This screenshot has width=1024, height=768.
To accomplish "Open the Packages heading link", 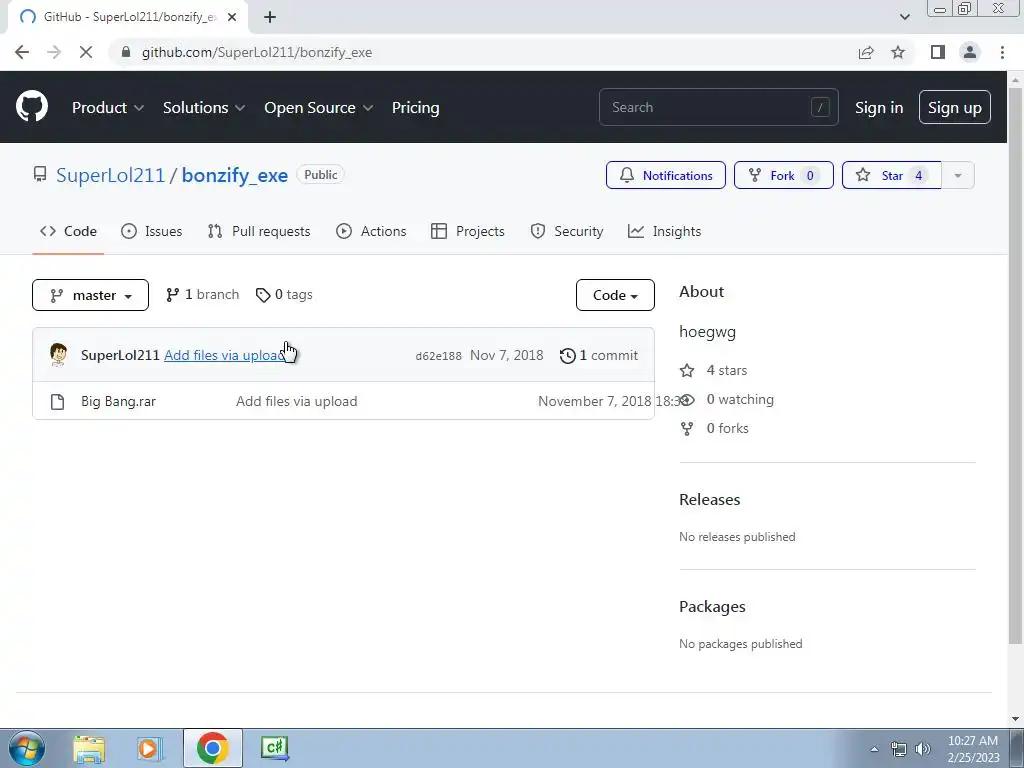I will coord(712,607).
